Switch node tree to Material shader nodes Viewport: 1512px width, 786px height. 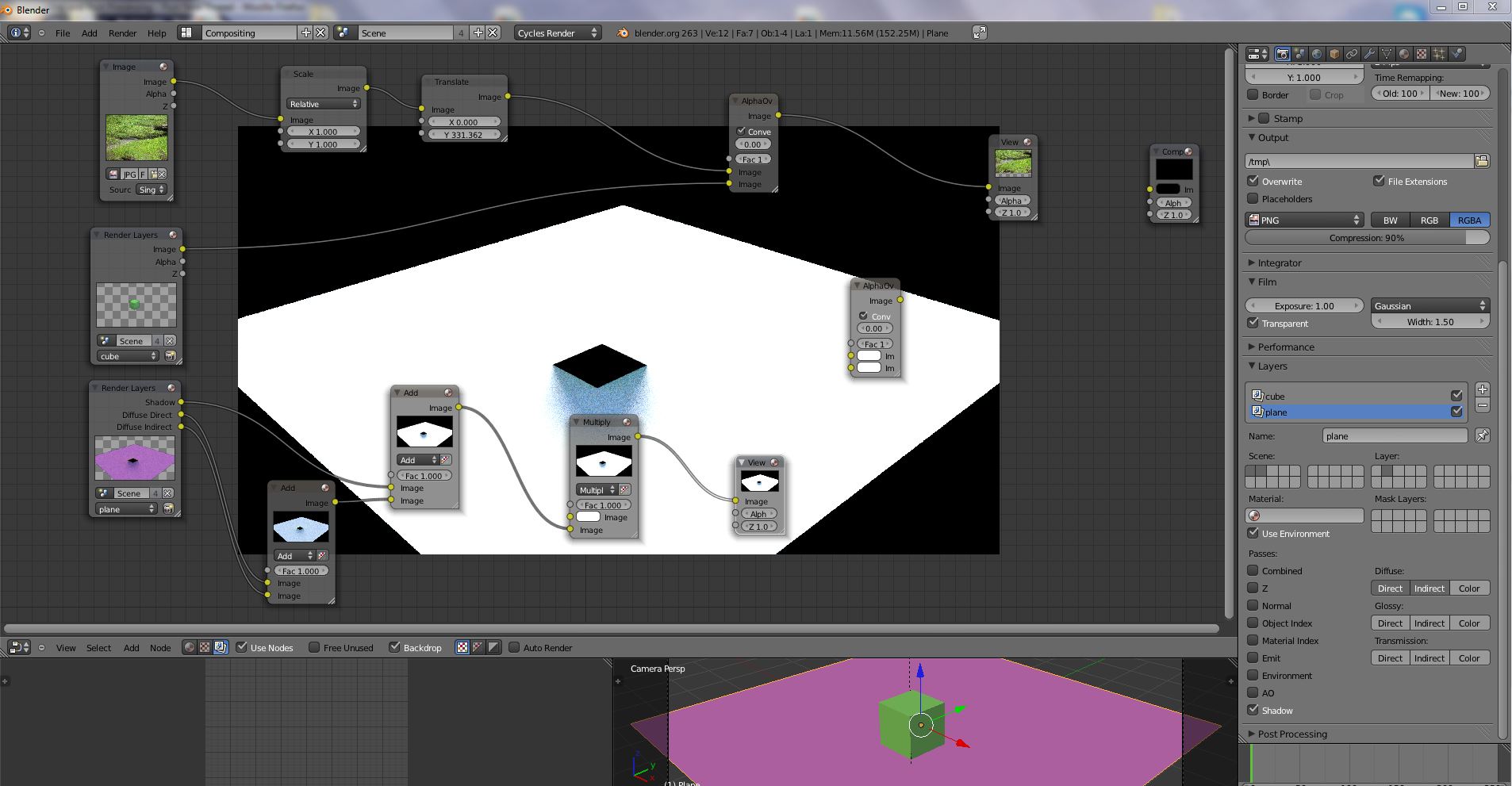(x=189, y=647)
